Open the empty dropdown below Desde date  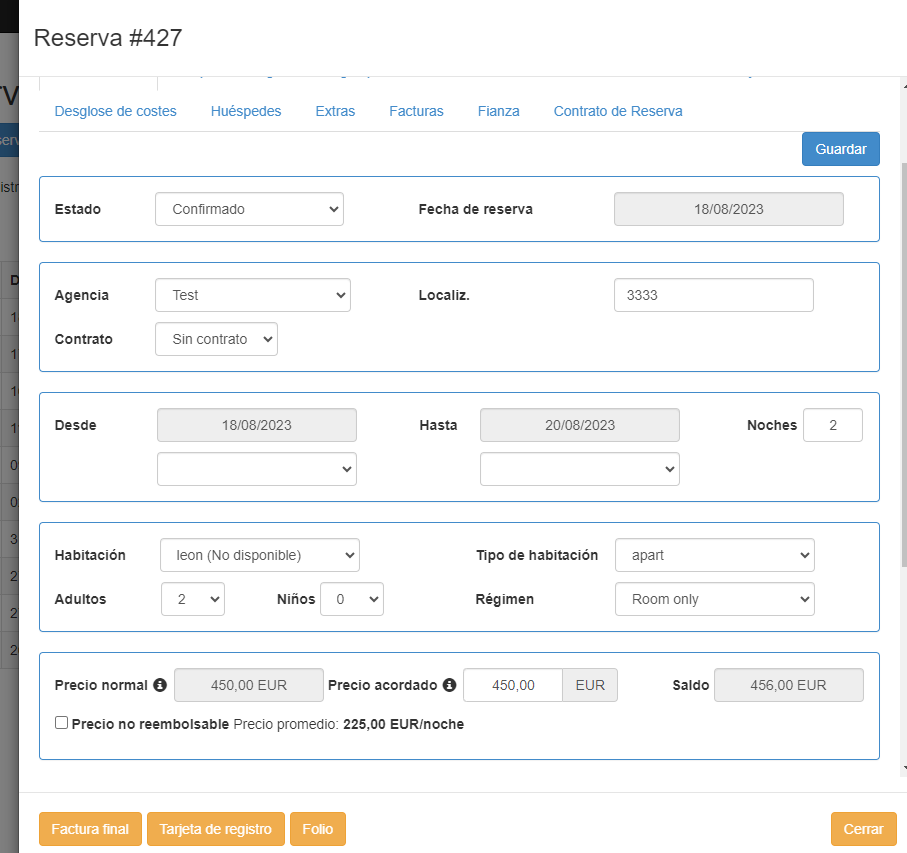tap(257, 469)
